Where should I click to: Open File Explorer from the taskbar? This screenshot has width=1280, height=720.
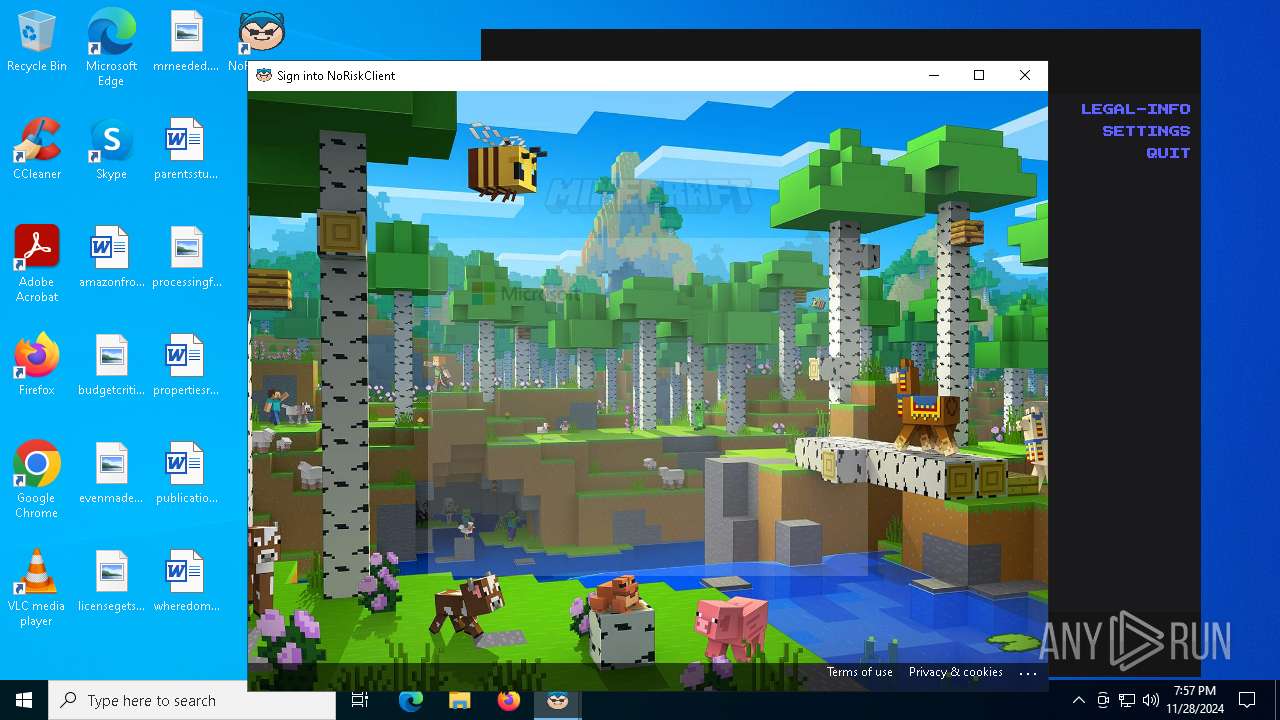tap(459, 700)
